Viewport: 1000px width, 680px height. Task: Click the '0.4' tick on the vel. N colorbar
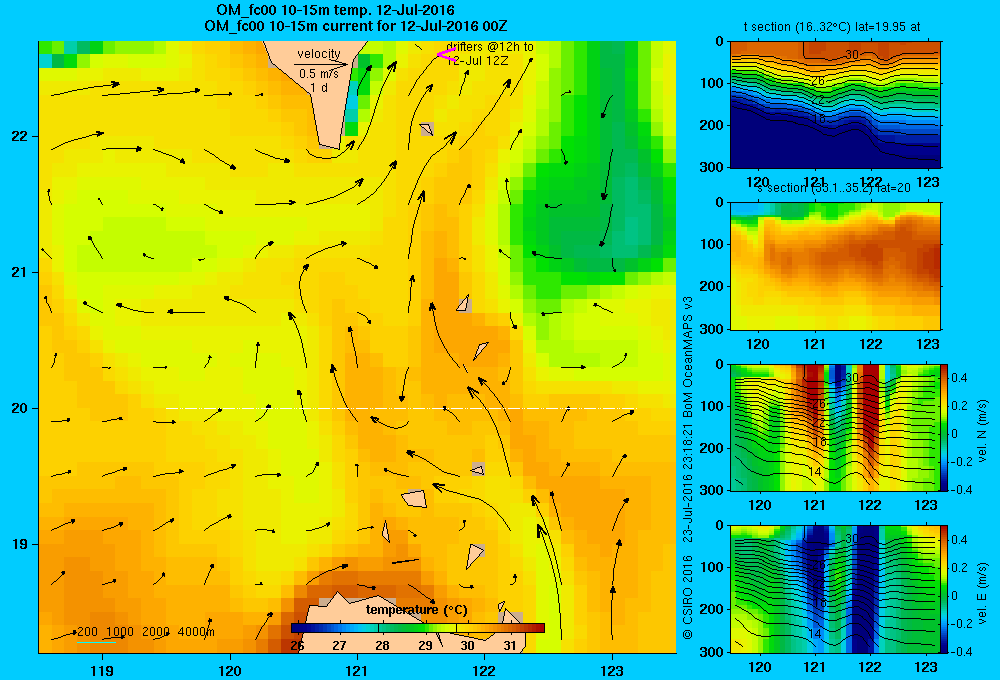pos(959,378)
